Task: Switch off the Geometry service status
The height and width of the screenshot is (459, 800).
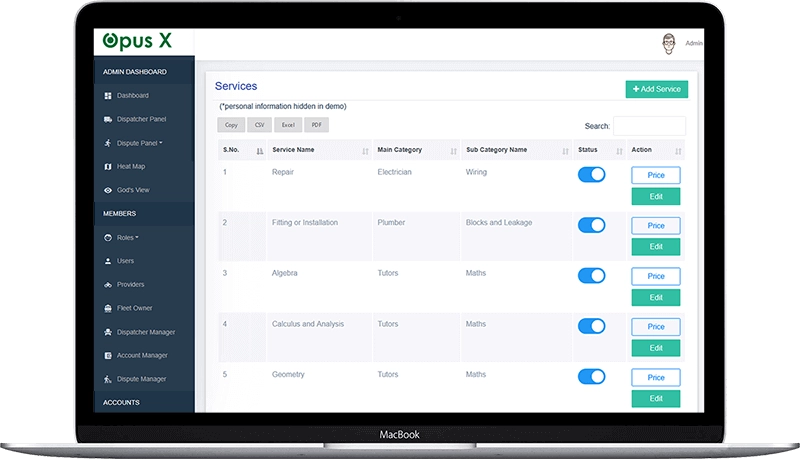Action: [x=591, y=376]
